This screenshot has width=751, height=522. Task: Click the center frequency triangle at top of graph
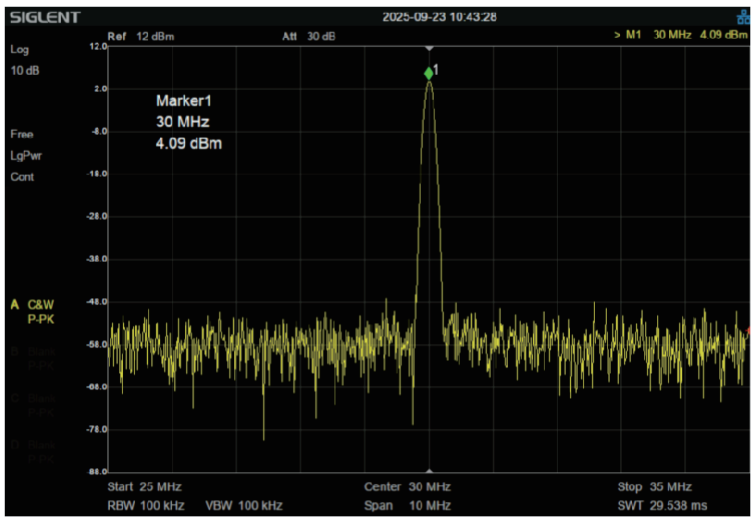(429, 48)
